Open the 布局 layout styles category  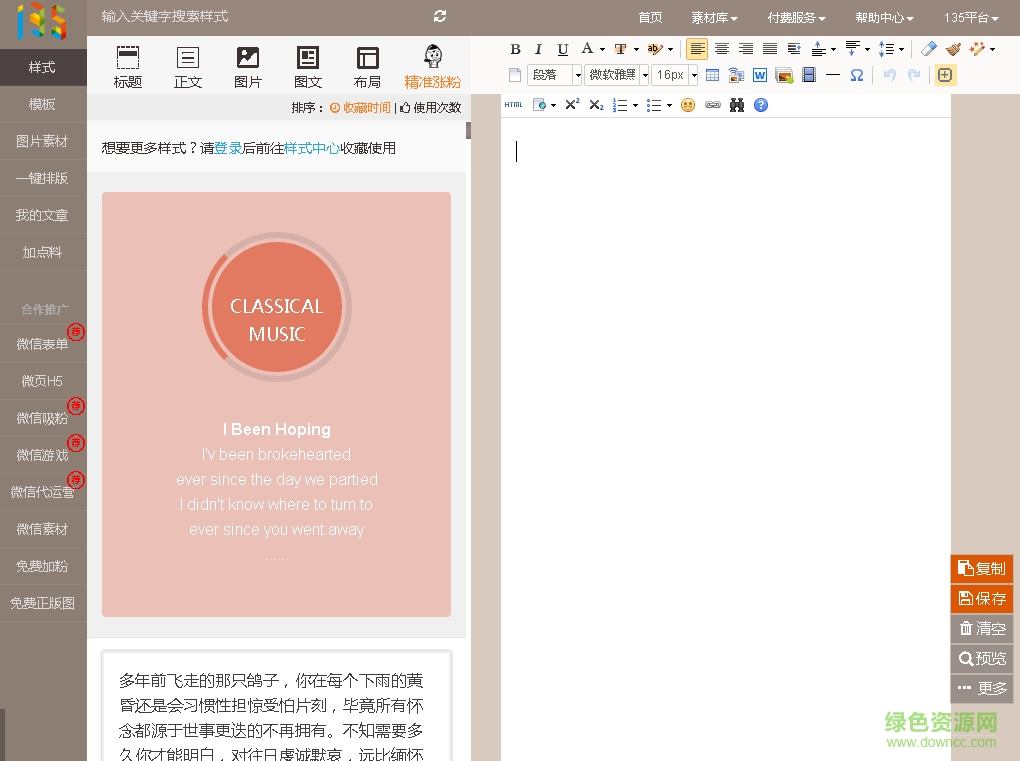(x=367, y=62)
